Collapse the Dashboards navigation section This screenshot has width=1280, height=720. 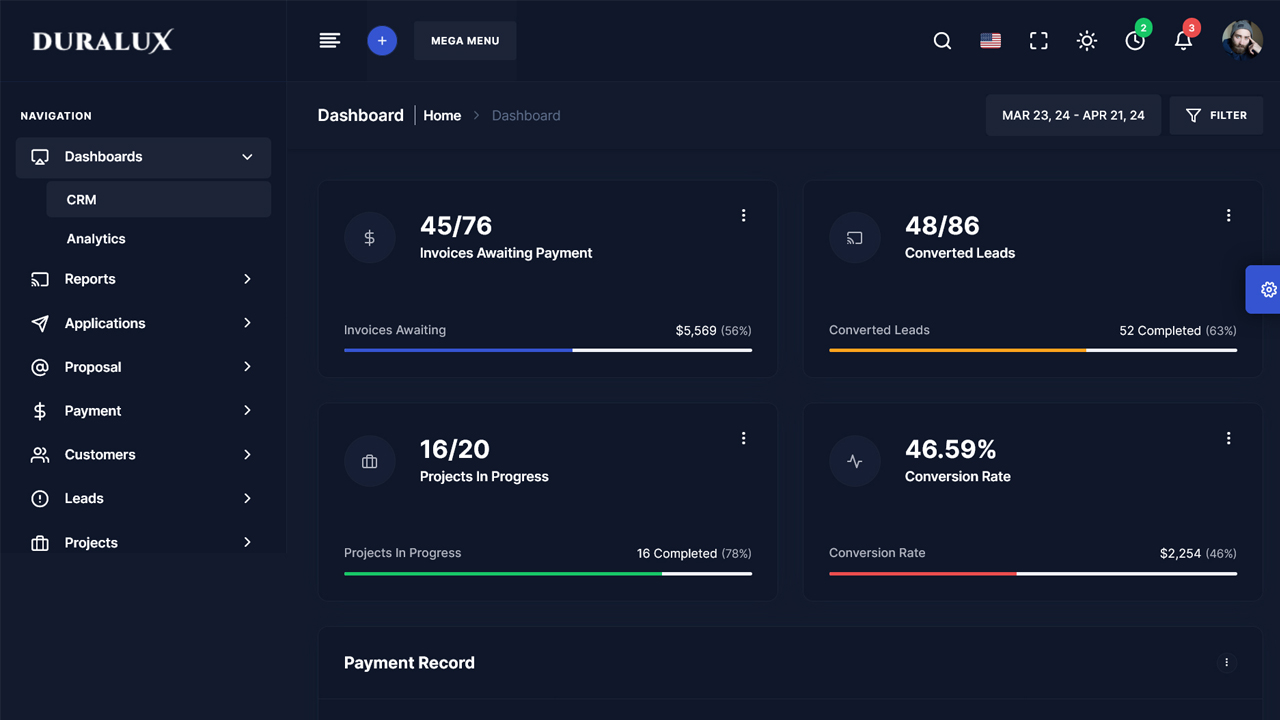tap(247, 157)
